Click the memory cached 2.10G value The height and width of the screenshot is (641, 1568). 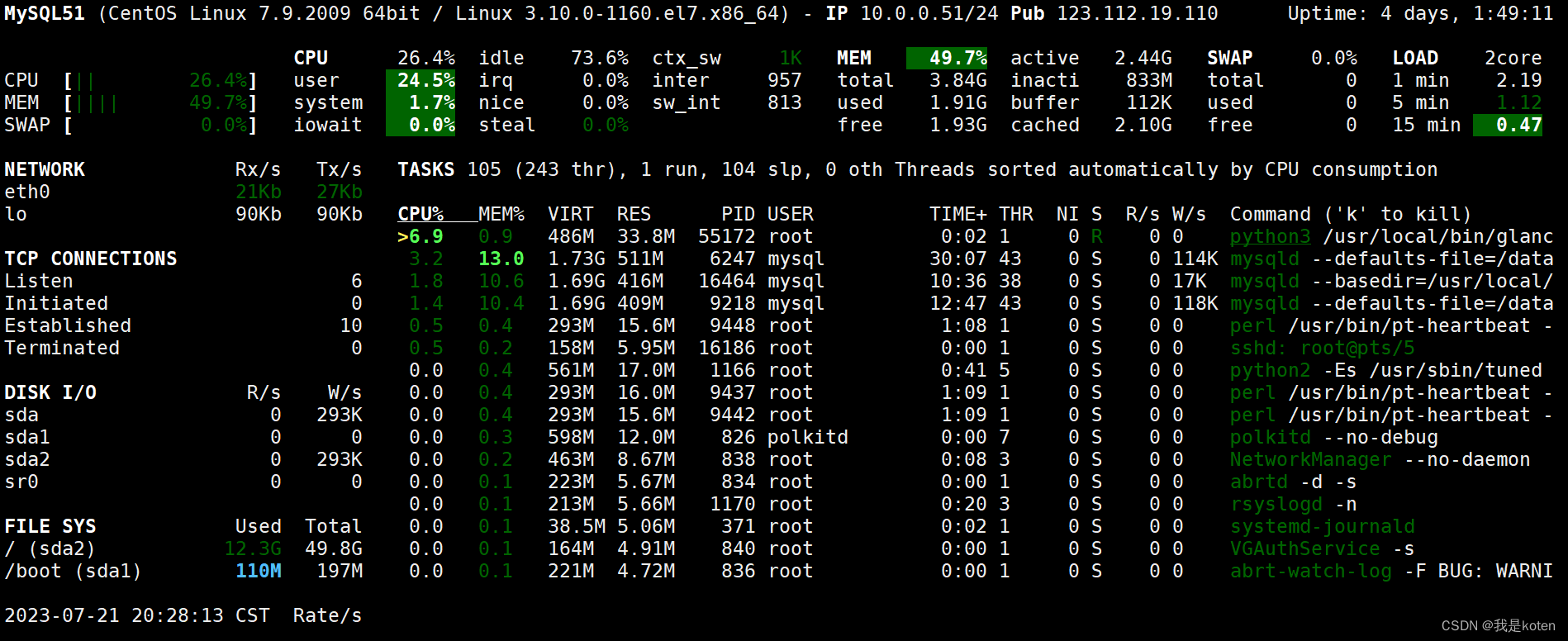tap(1143, 125)
